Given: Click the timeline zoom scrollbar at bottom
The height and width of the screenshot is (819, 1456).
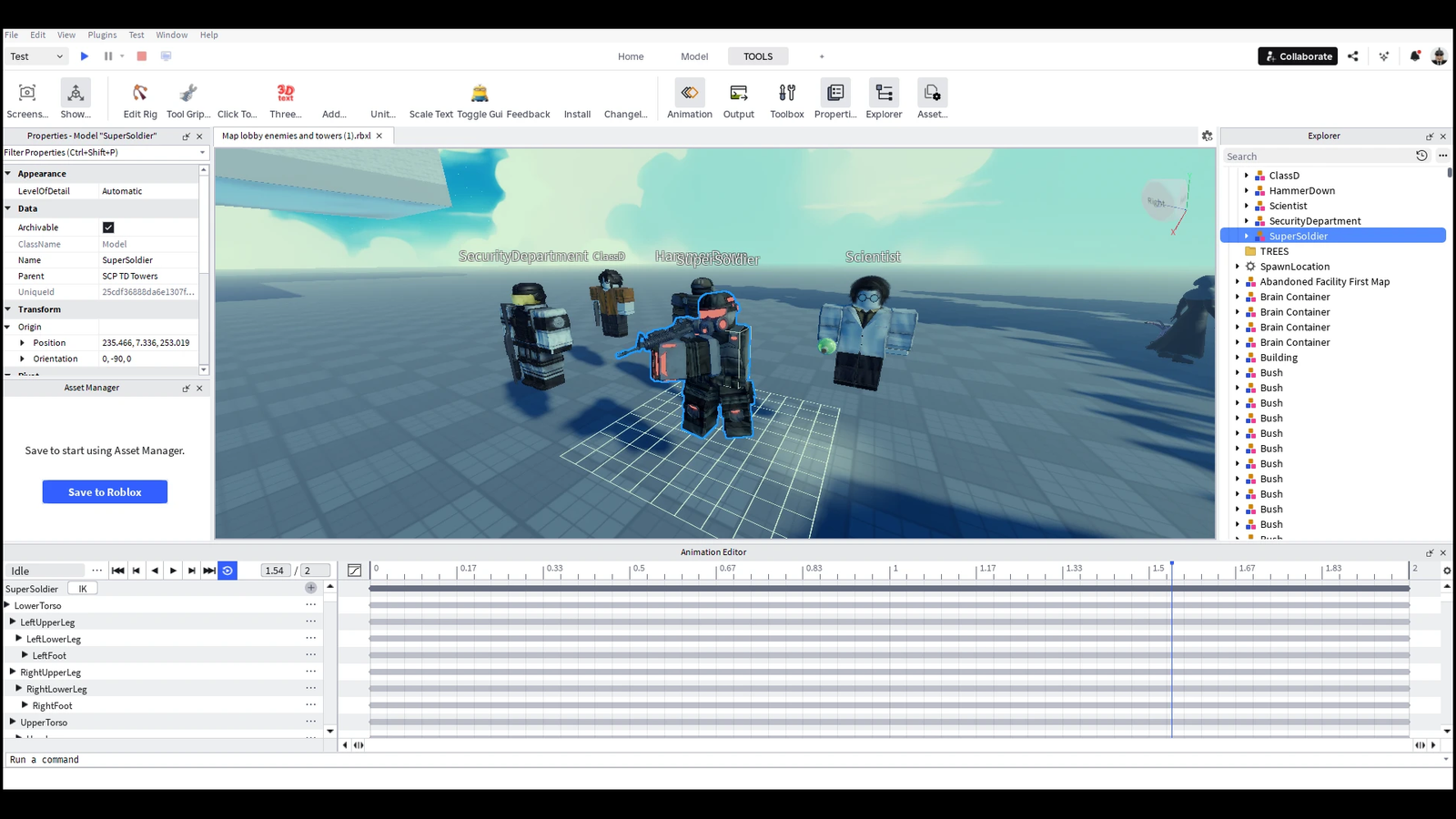Looking at the screenshot, I should pyautogui.click(x=889, y=744).
